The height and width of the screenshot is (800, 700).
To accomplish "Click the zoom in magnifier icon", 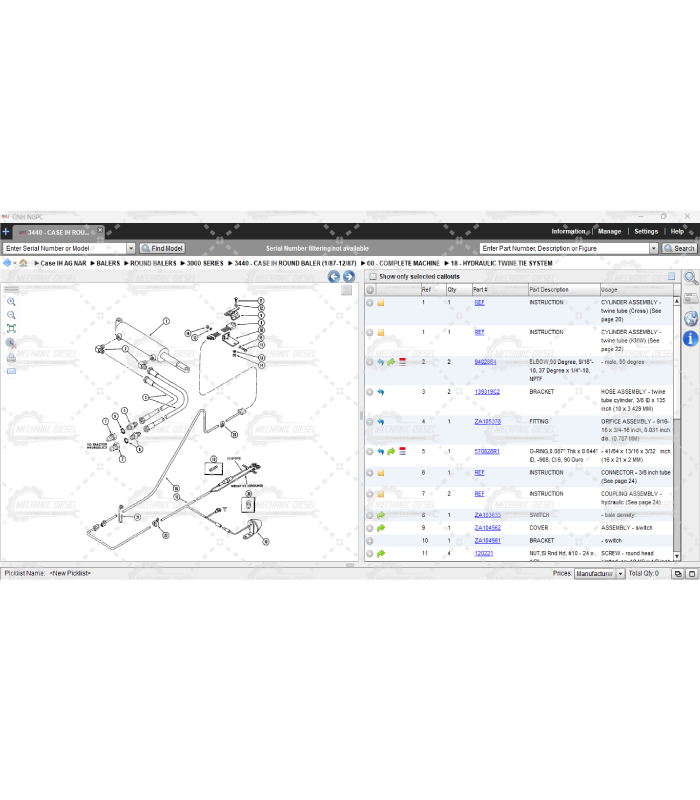I will (12, 301).
